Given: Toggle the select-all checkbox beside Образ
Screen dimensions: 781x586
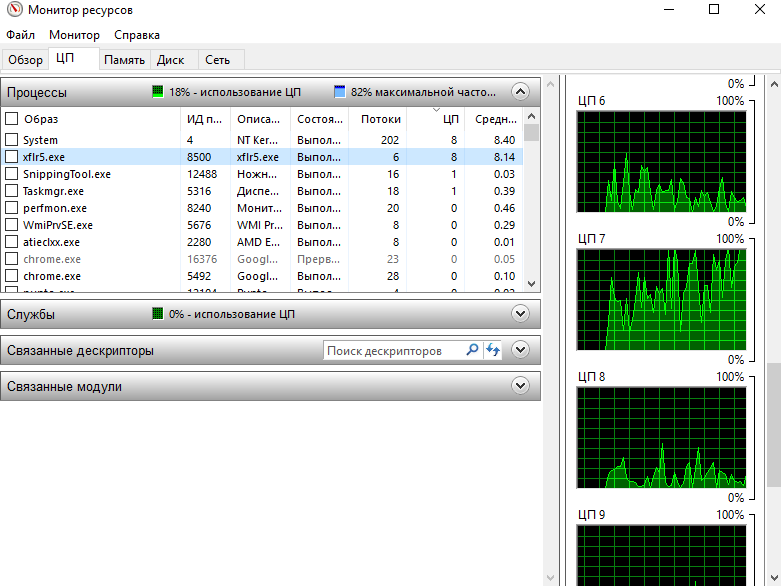Looking at the screenshot, I should click(11, 119).
